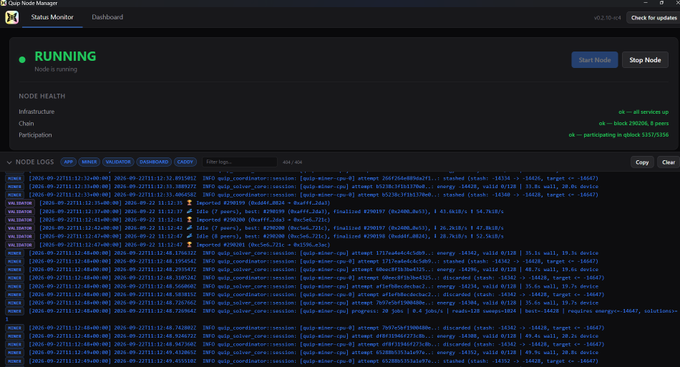Minimize the Quip Node Manager window
Screen dimensions: 680x367
click(x=645, y=3)
